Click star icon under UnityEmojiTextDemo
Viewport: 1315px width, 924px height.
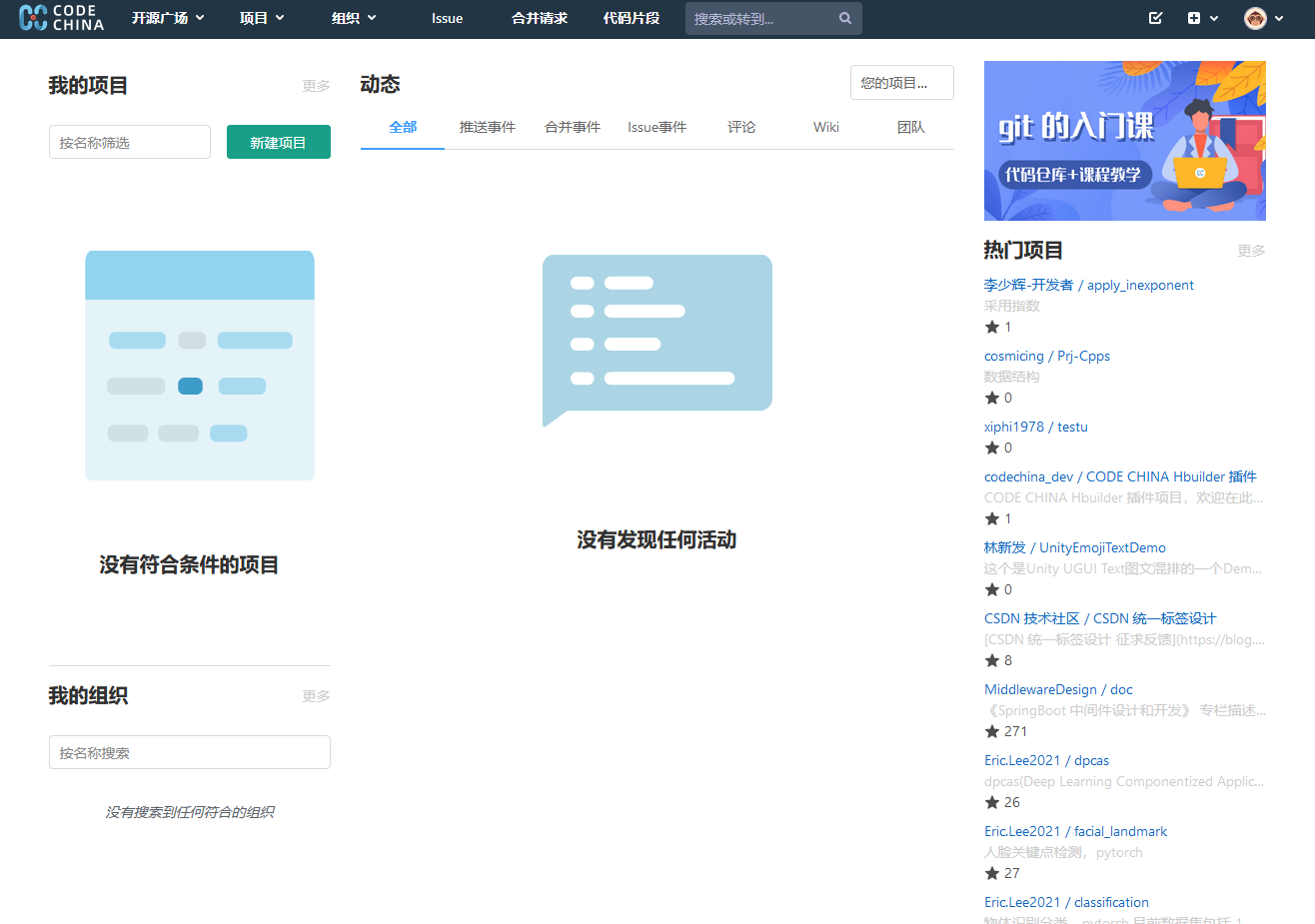(992, 590)
